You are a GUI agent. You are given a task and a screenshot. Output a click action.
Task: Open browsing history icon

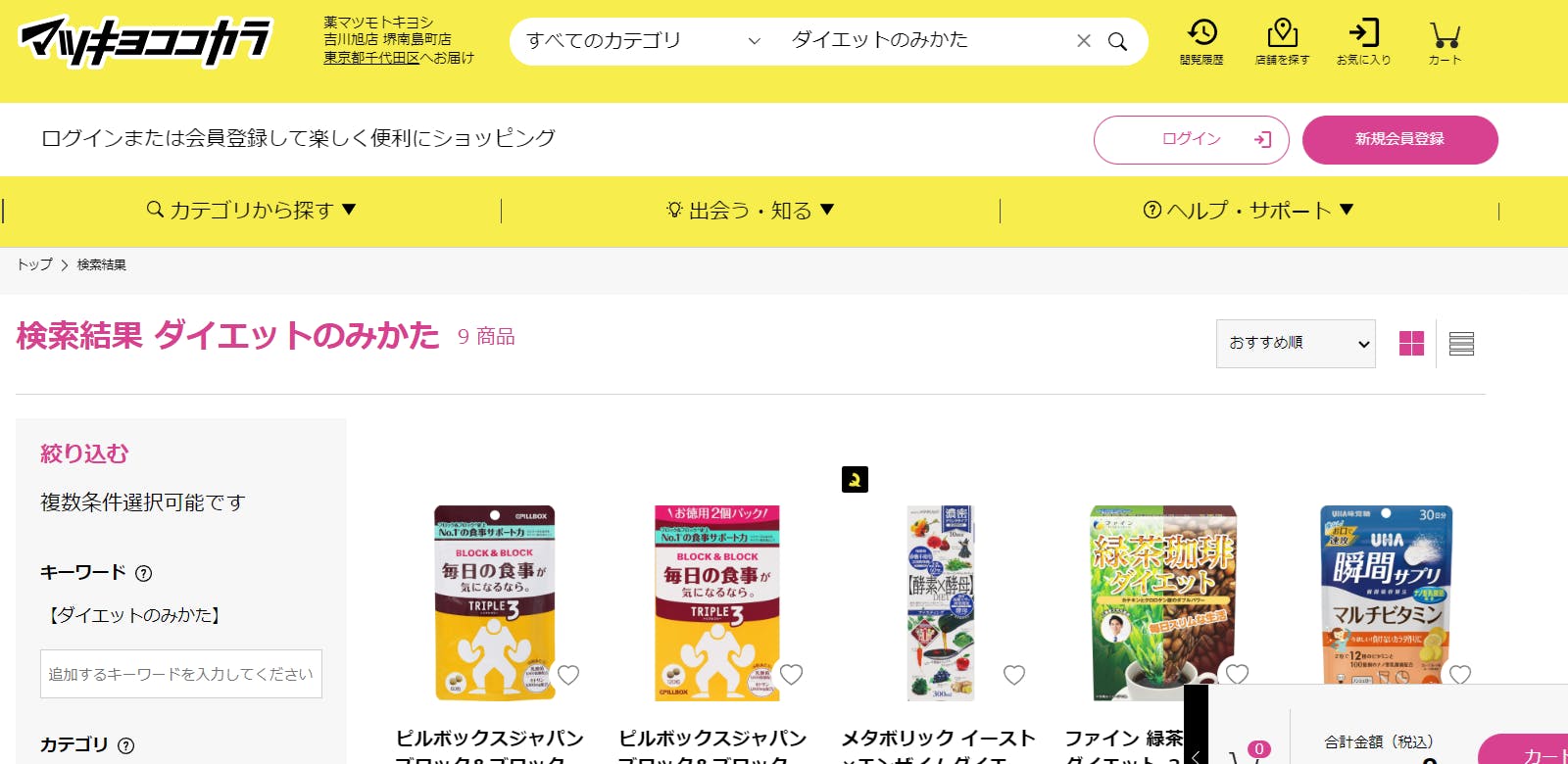pyautogui.click(x=1201, y=33)
